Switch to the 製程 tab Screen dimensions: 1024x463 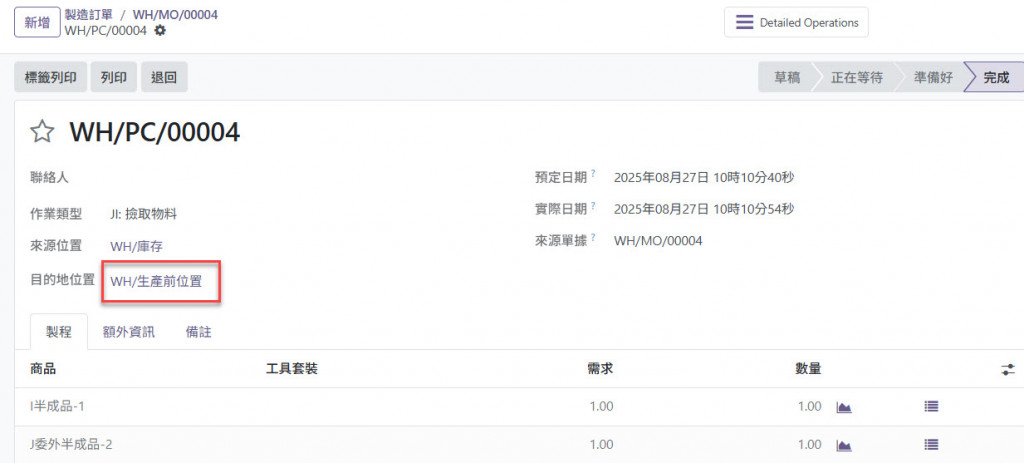point(58,332)
